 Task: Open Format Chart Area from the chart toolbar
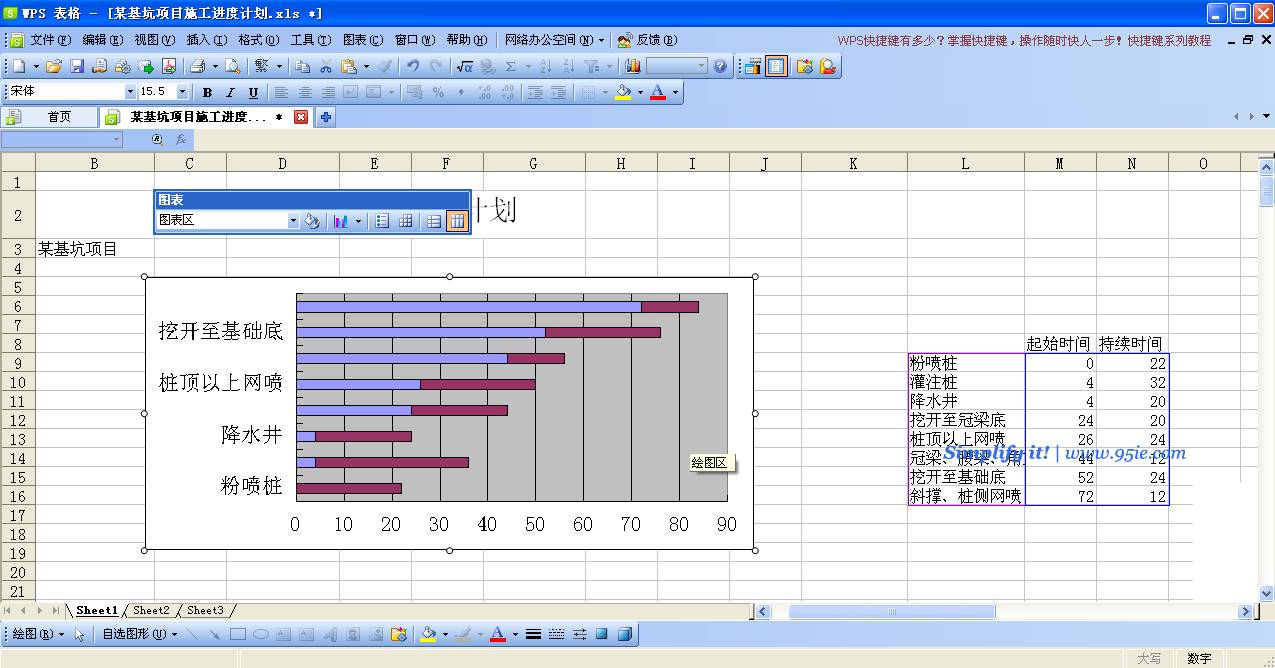coord(312,221)
